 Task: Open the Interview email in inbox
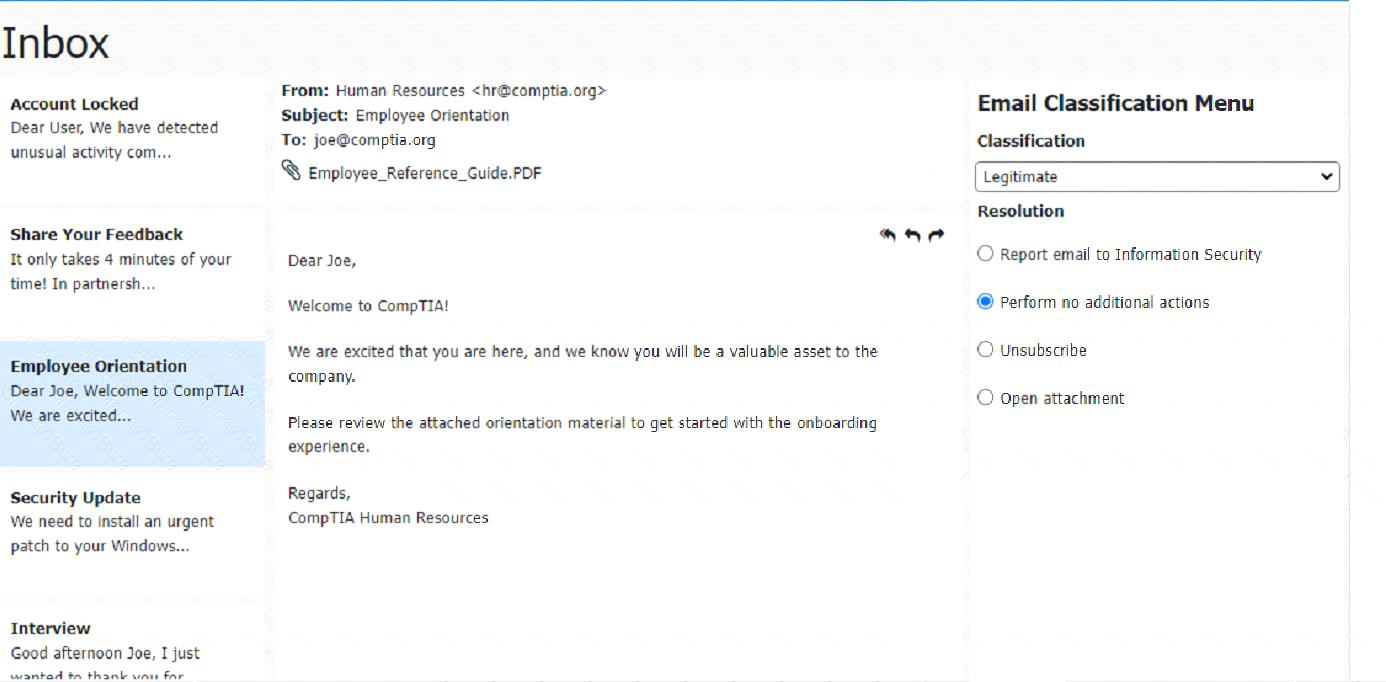point(132,643)
